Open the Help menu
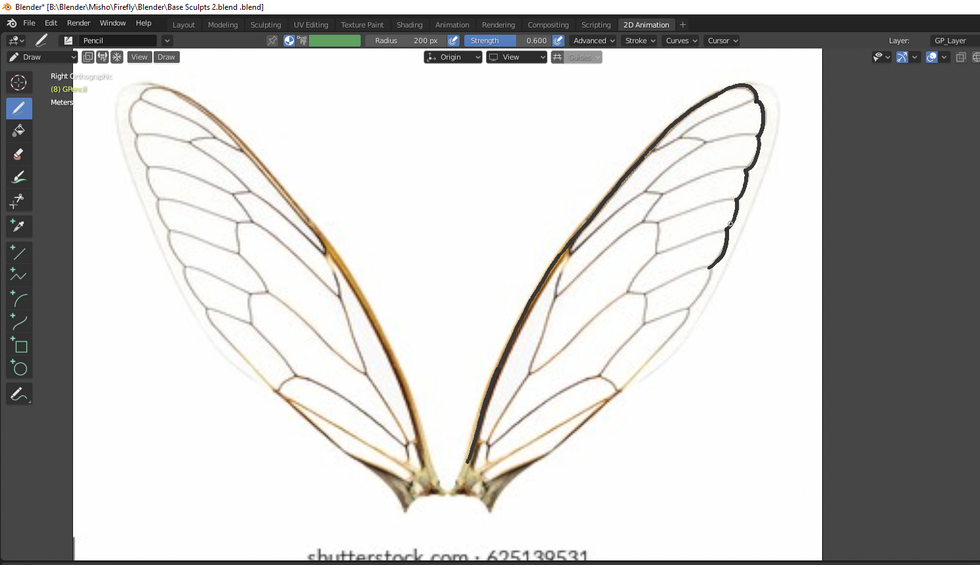The height and width of the screenshot is (565, 980). coord(144,23)
